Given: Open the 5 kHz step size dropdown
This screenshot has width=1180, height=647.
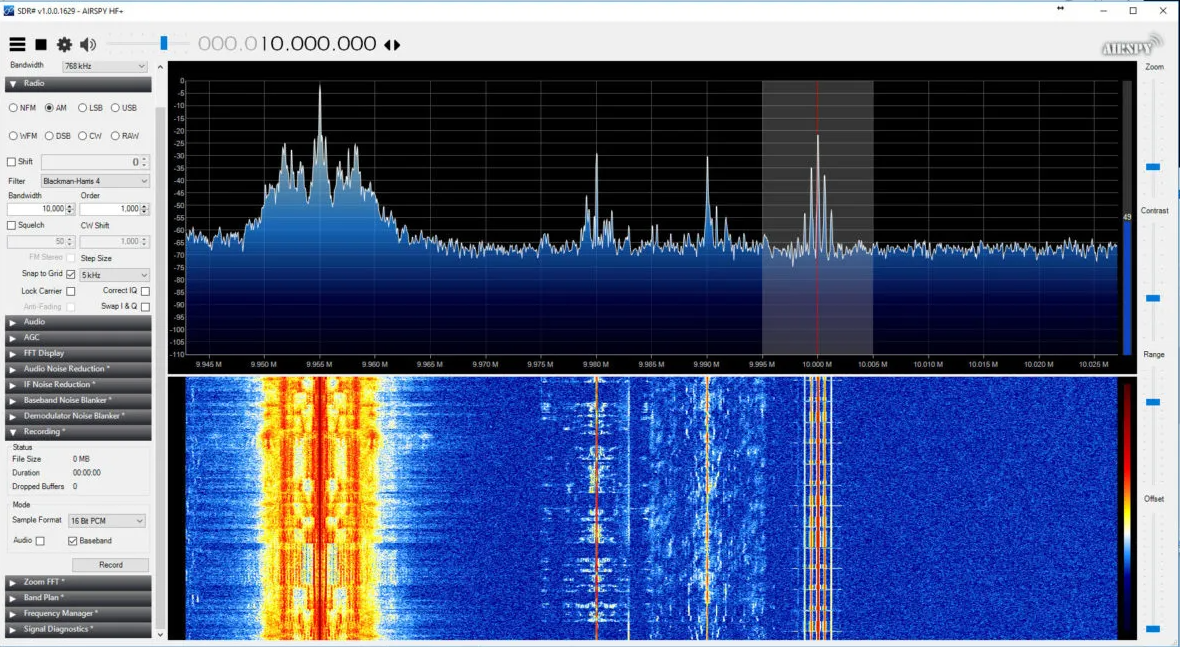Looking at the screenshot, I should (x=114, y=274).
